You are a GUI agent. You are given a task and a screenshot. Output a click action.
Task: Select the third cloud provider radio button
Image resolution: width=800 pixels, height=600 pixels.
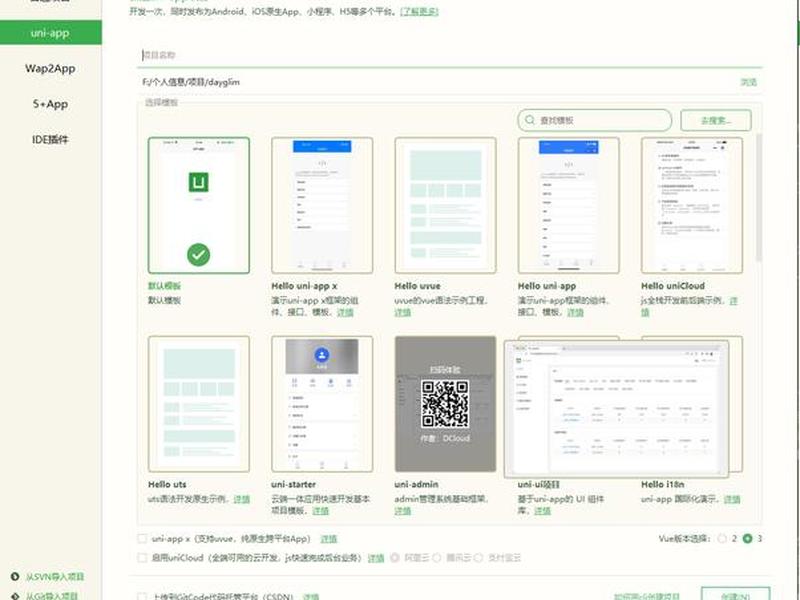click(478, 558)
